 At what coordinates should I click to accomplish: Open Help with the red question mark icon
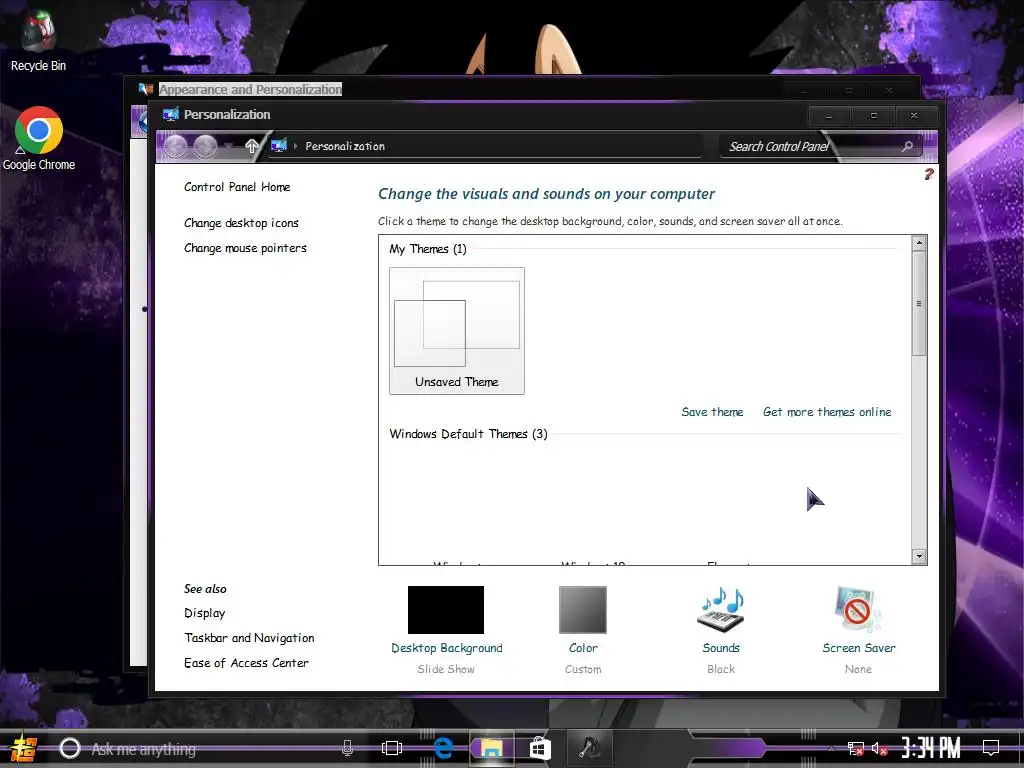tap(929, 174)
